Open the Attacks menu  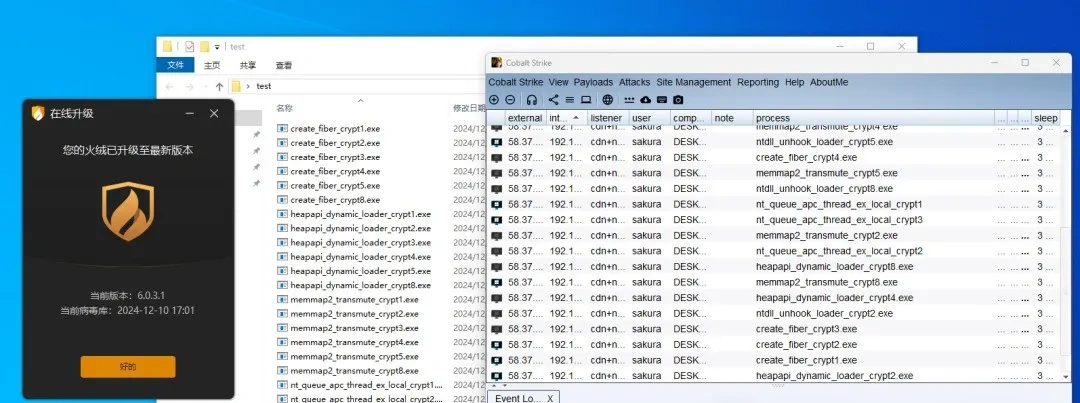[x=634, y=82]
